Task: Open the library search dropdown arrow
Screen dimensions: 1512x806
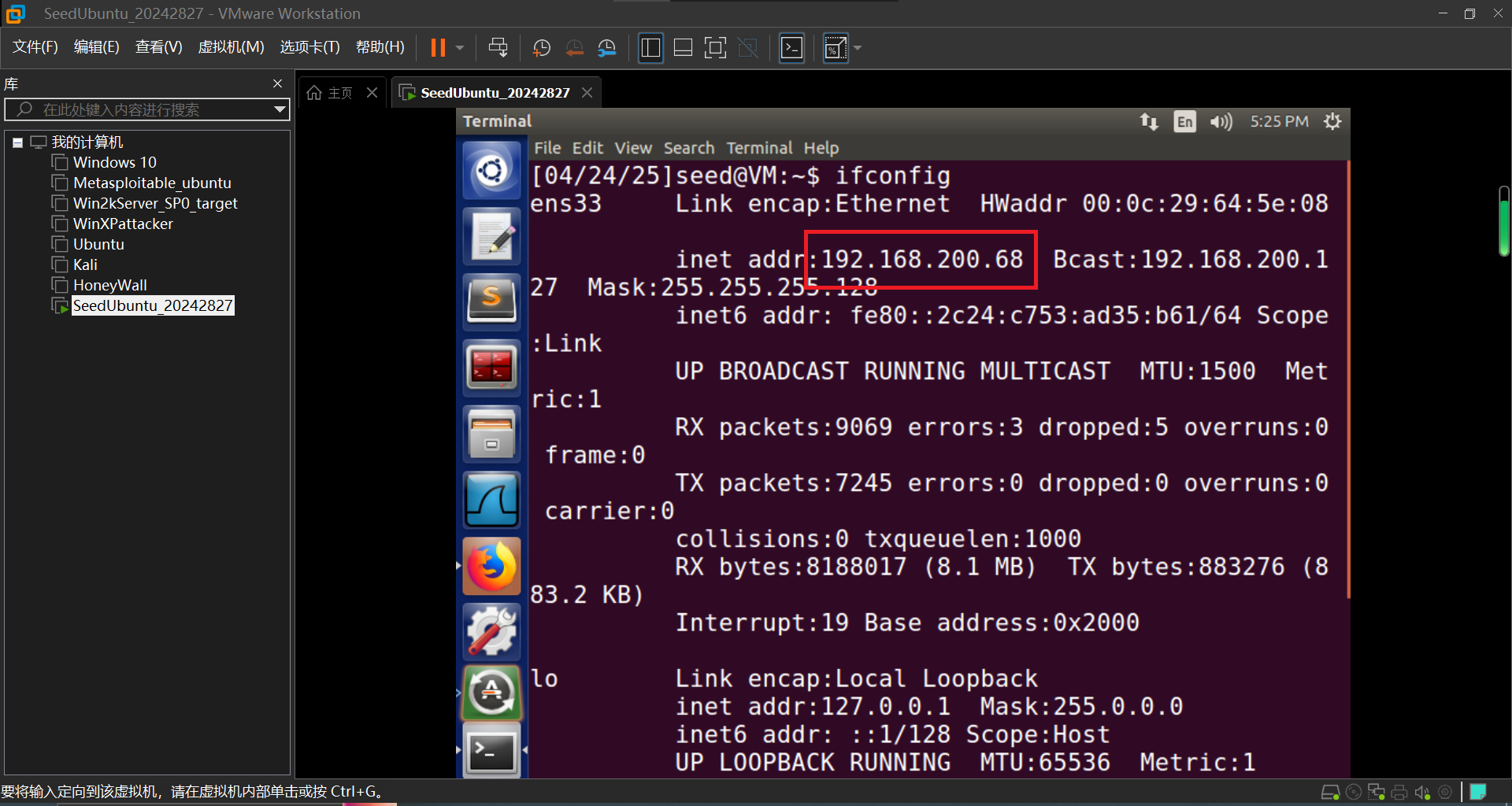Action: (x=280, y=109)
